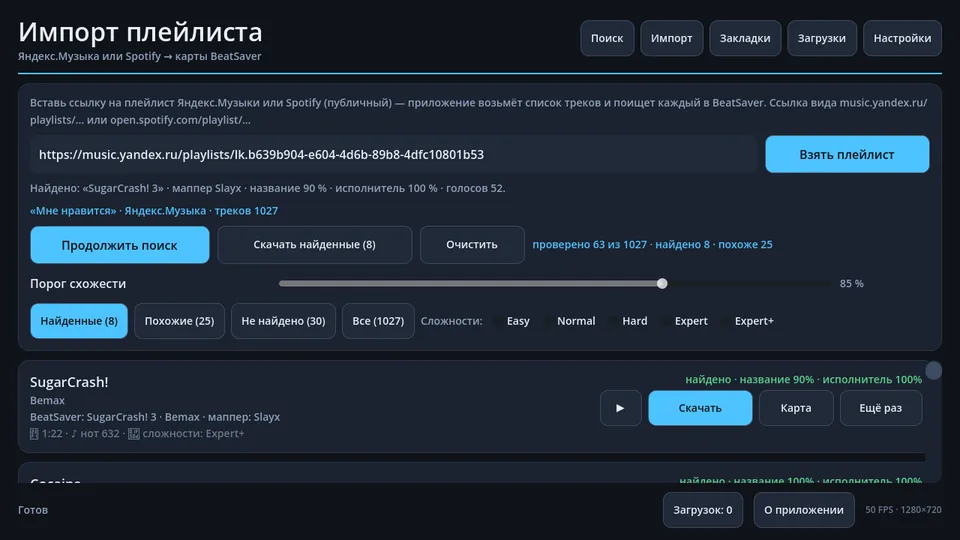Click the Очистить button
The image size is (960, 540).
(472, 245)
